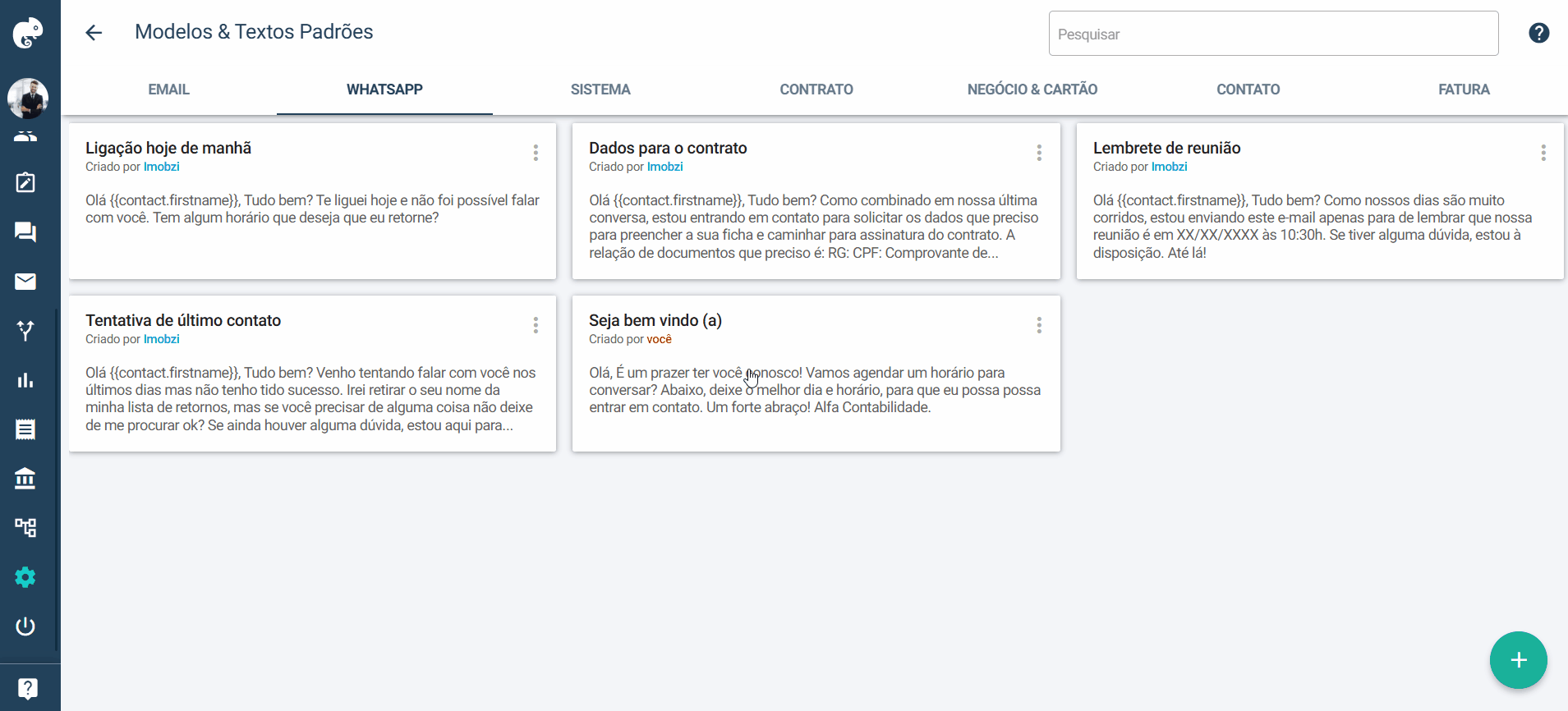Go back using the arrow icon
The height and width of the screenshot is (711, 1568).
tap(94, 33)
